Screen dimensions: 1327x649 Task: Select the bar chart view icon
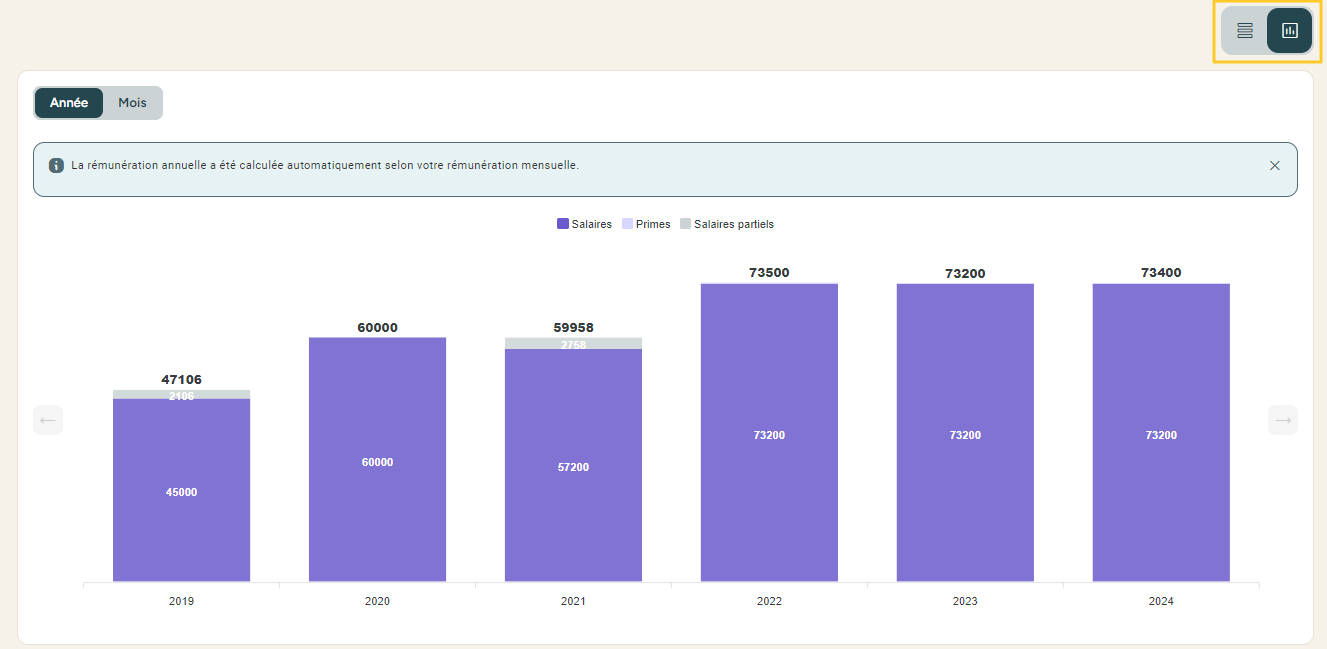tap(1289, 30)
